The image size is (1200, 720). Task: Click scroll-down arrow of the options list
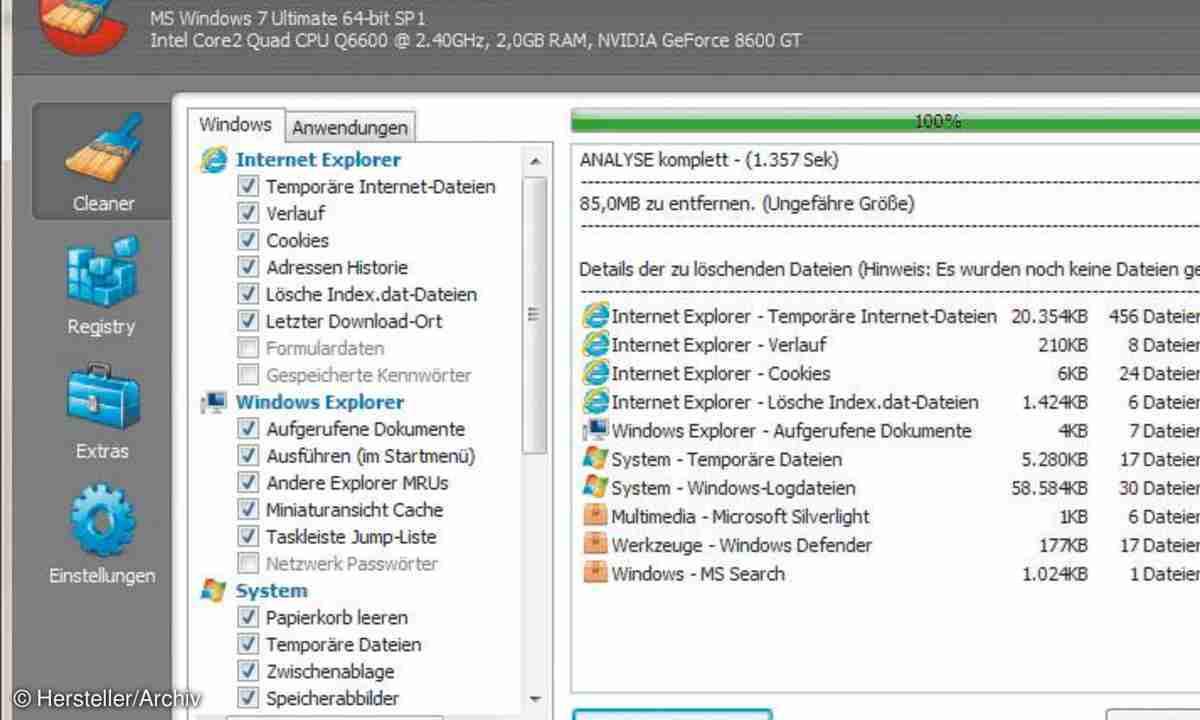click(x=535, y=699)
